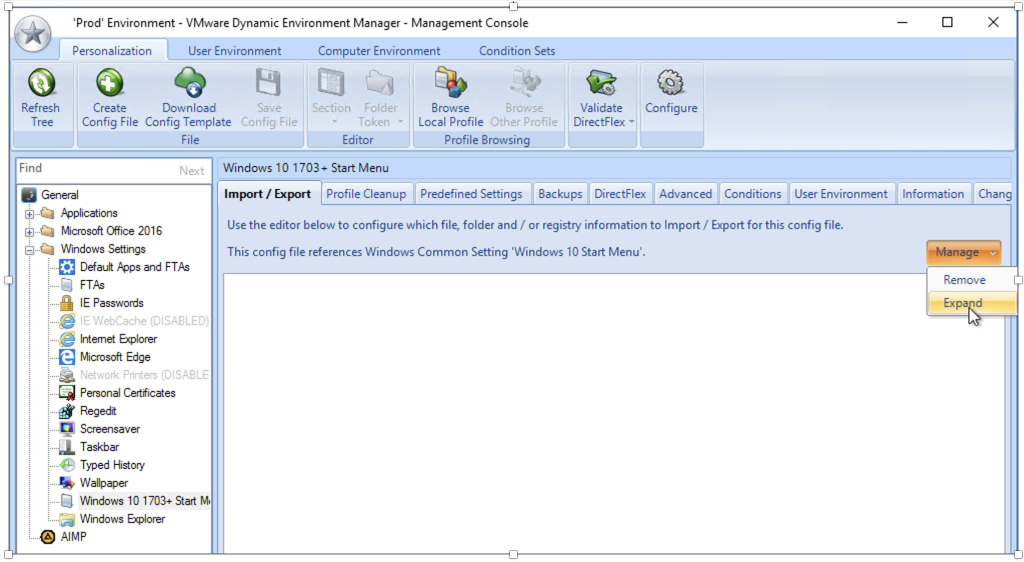Open the Configure gear icon
The width and height of the screenshot is (1024, 562).
point(671,83)
